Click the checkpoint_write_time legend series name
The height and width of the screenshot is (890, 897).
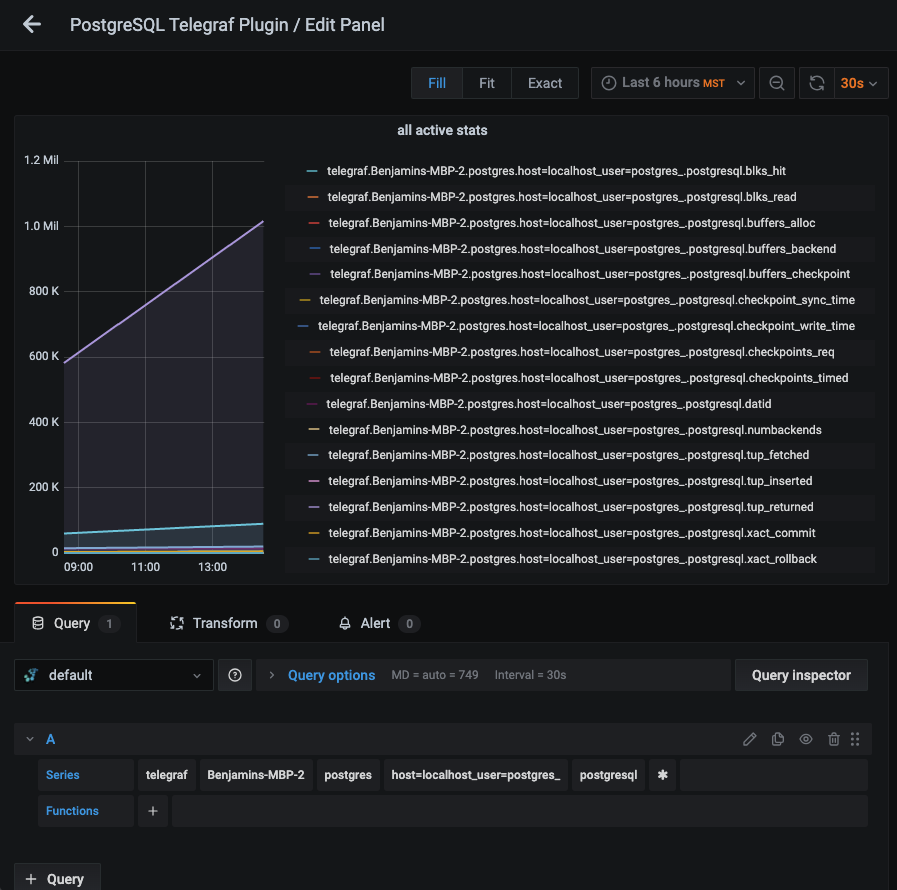(586, 326)
